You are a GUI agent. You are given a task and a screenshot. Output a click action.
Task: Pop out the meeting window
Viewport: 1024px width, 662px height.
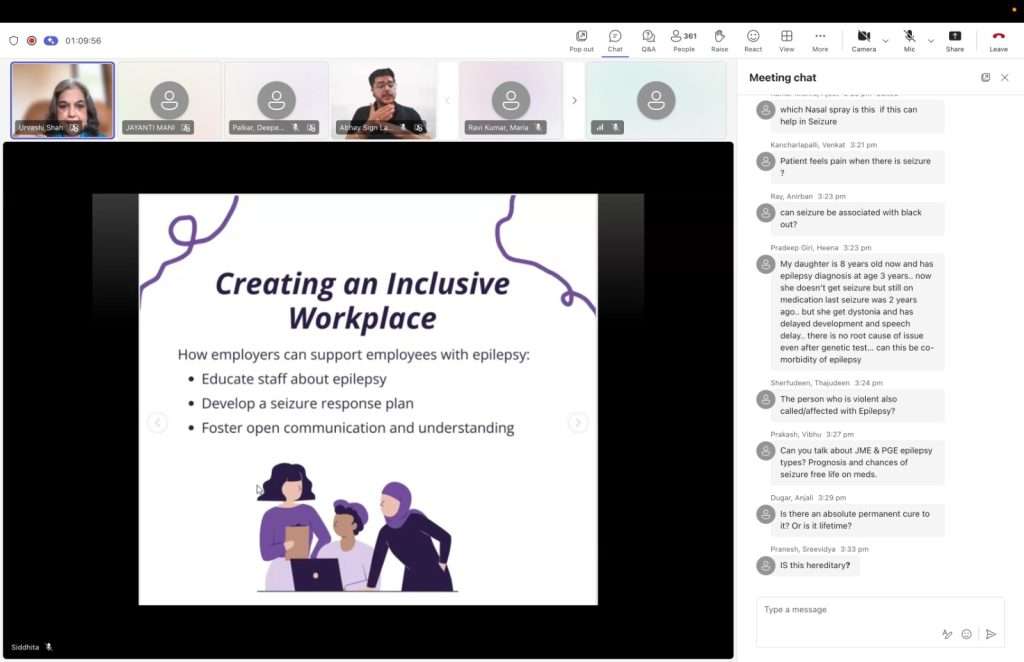(581, 40)
